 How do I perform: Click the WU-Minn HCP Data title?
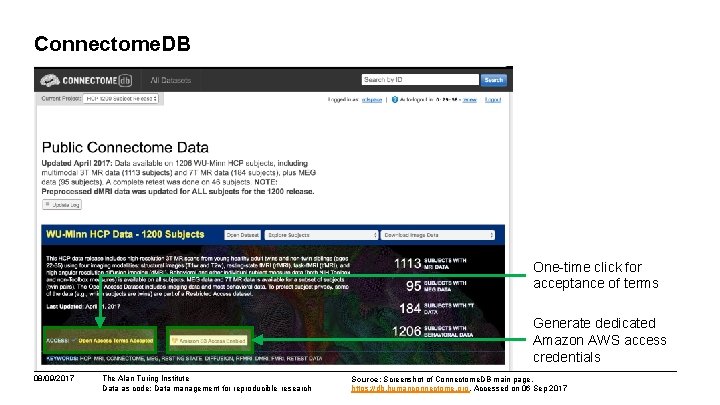tap(125, 235)
